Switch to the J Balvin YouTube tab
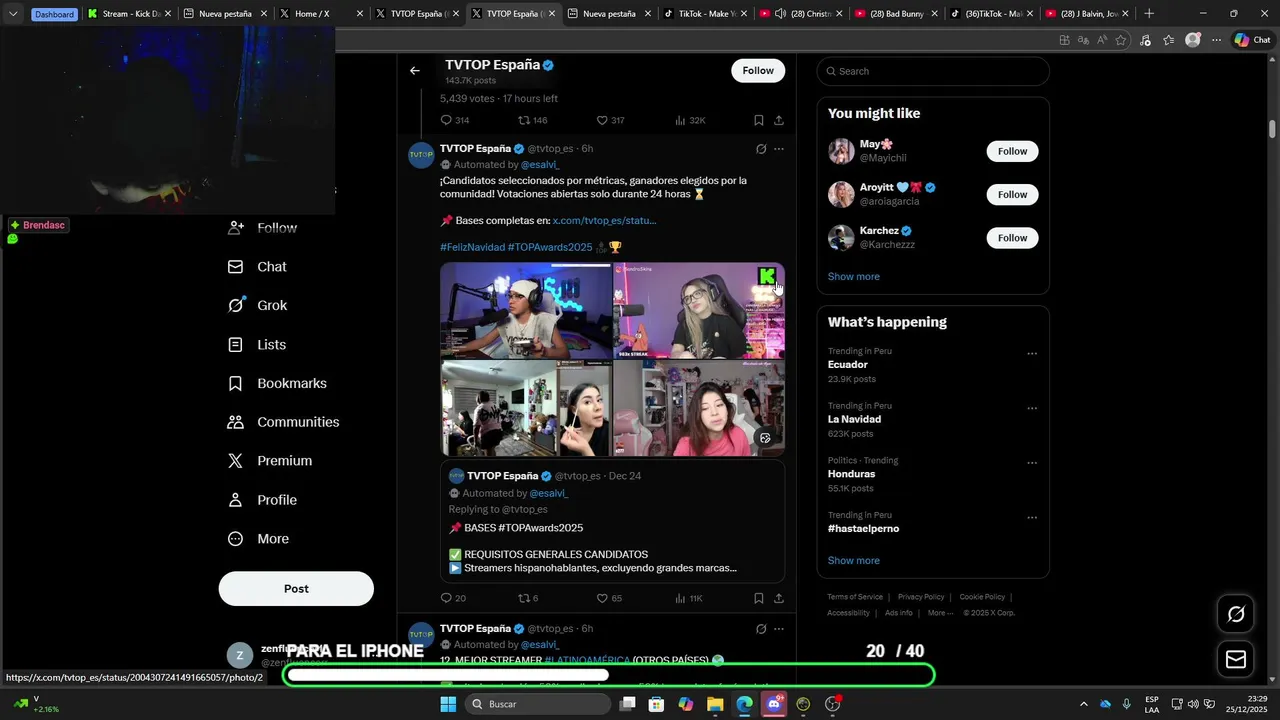Viewport: 1280px width, 720px height. click(1087, 14)
